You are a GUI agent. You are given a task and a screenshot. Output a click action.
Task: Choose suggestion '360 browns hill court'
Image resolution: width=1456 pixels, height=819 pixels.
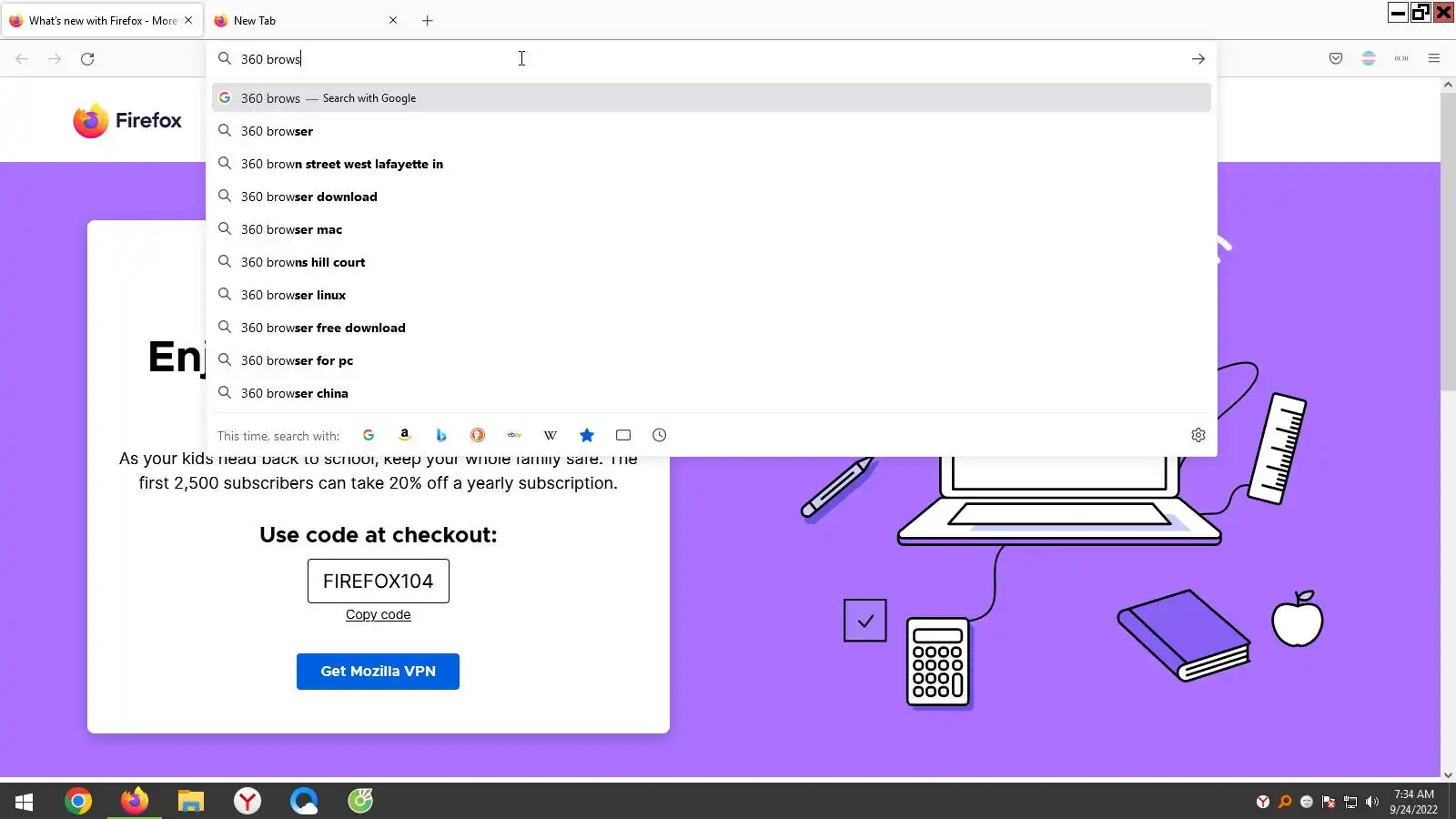point(712,262)
